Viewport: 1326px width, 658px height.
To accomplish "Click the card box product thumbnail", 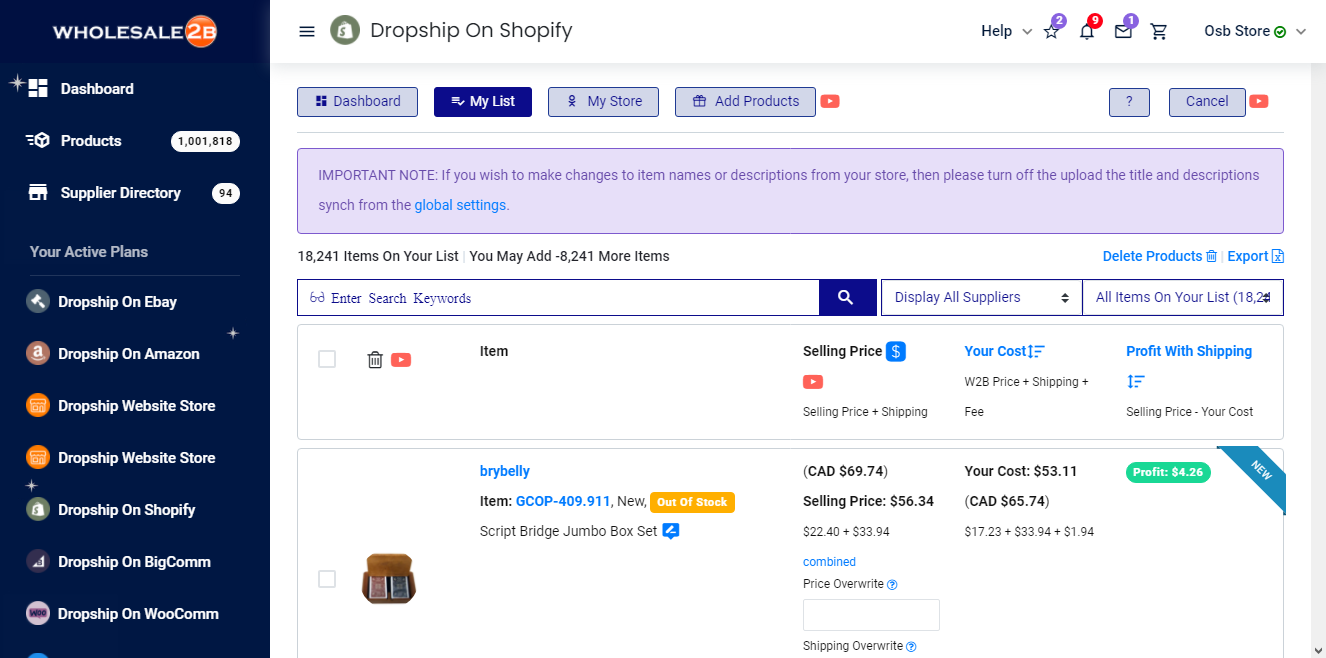I will [x=388, y=579].
